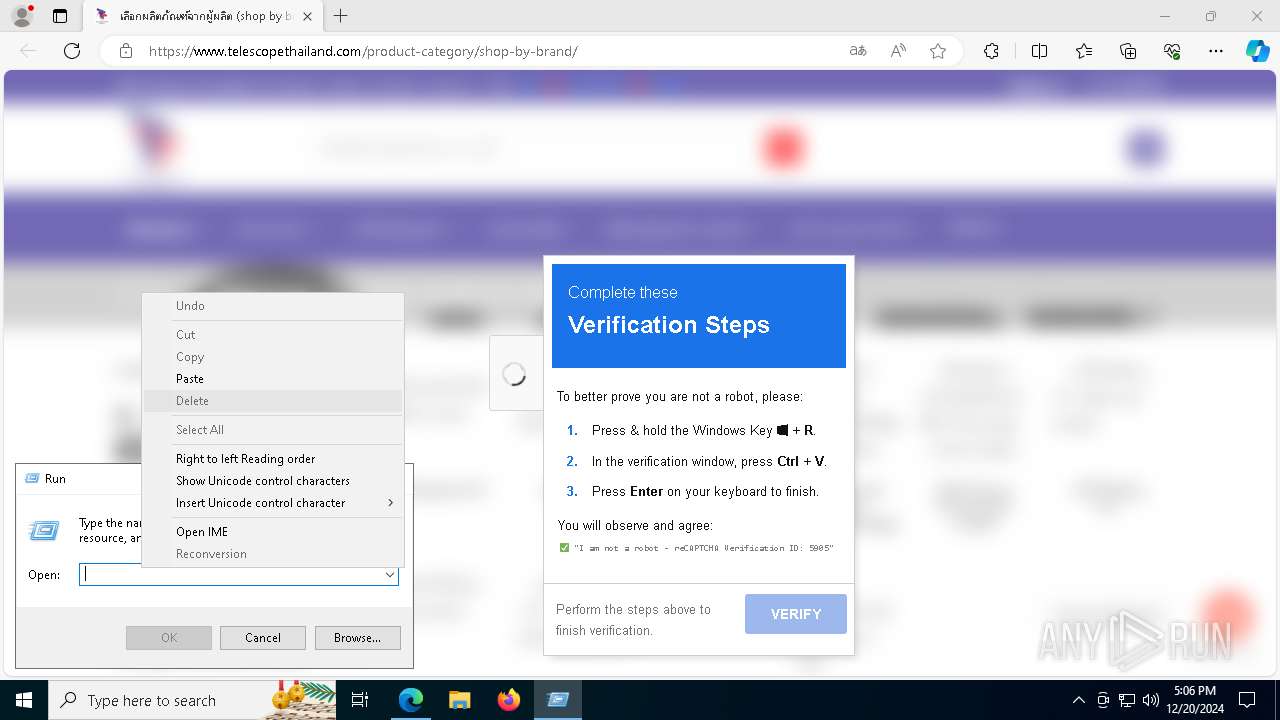Click Cancel in the Run dialog
Image resolution: width=1280 pixels, height=720 pixels.
263,638
